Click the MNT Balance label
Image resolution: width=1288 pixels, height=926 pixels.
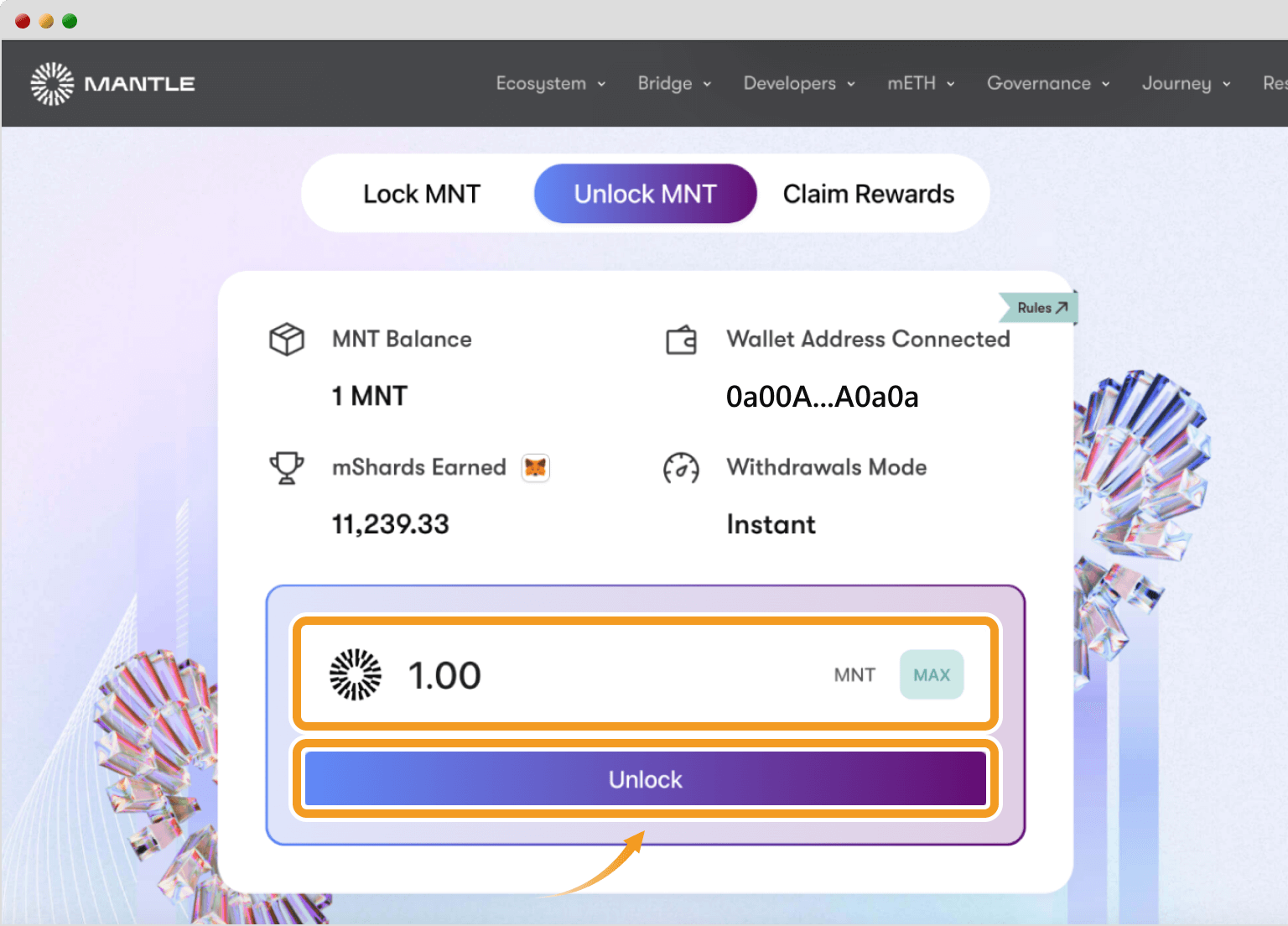pyautogui.click(x=402, y=339)
